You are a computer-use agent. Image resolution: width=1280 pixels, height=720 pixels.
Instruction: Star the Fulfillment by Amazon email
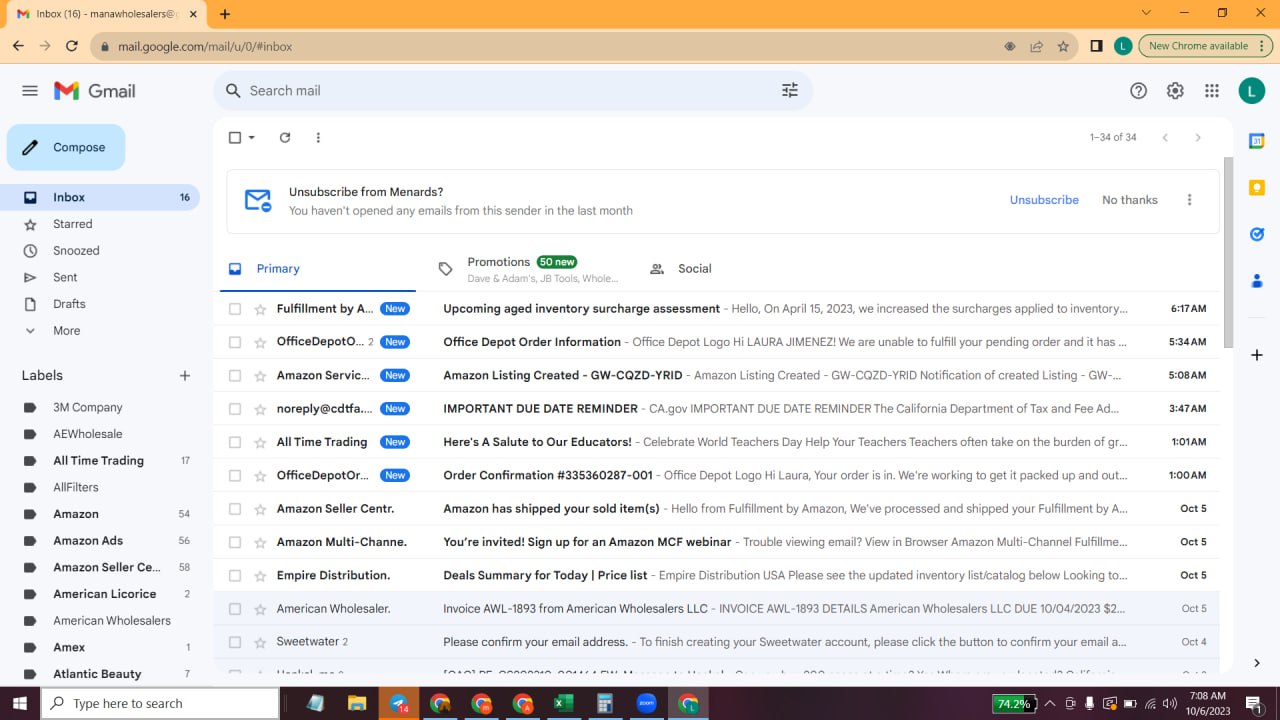coord(260,309)
